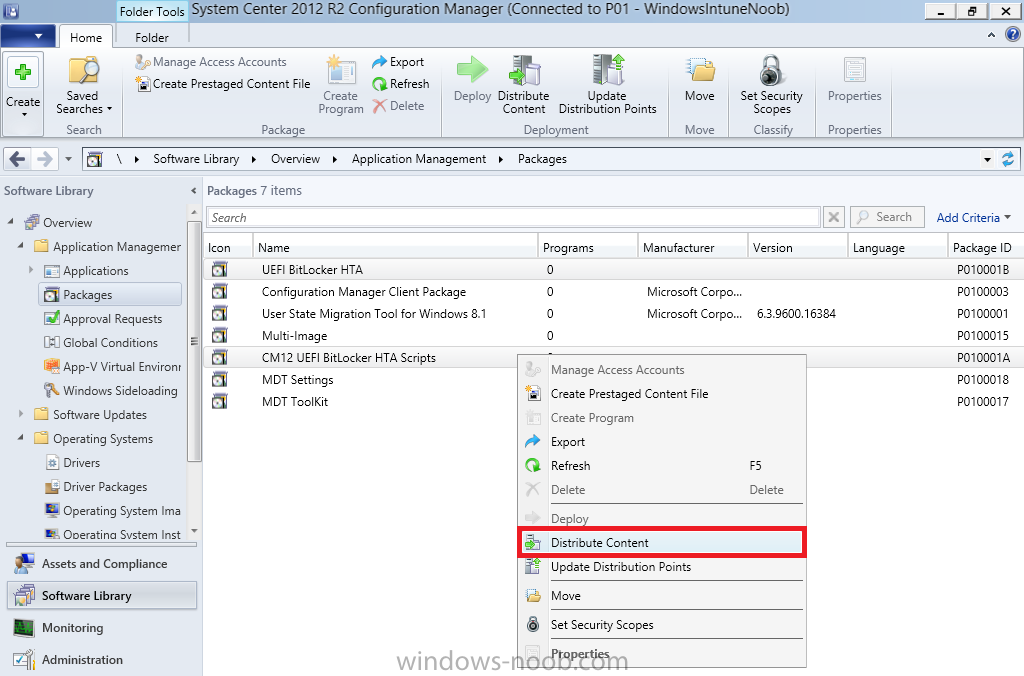
Task: Expand the Software Updates tree node
Action: click(x=21, y=414)
